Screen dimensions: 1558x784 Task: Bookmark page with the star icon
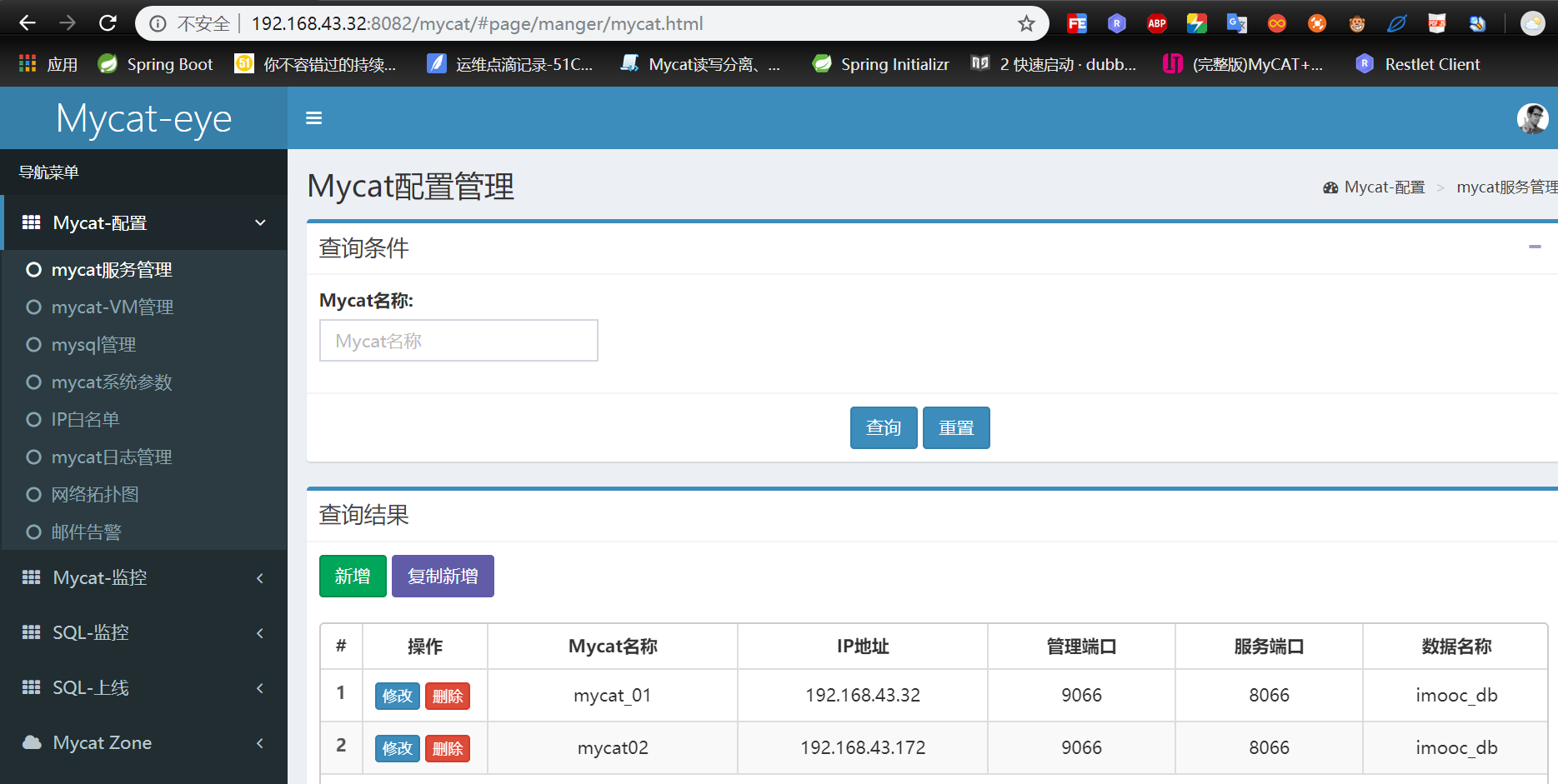(1026, 23)
